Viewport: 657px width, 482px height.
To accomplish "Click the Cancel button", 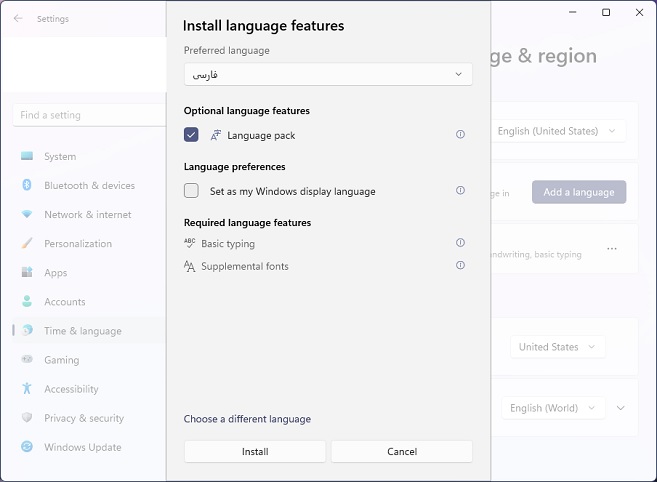I will point(402,451).
